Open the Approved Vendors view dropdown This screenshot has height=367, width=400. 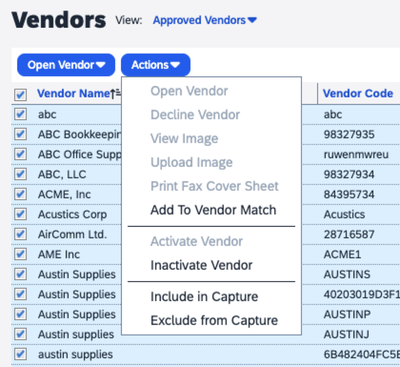(x=205, y=20)
